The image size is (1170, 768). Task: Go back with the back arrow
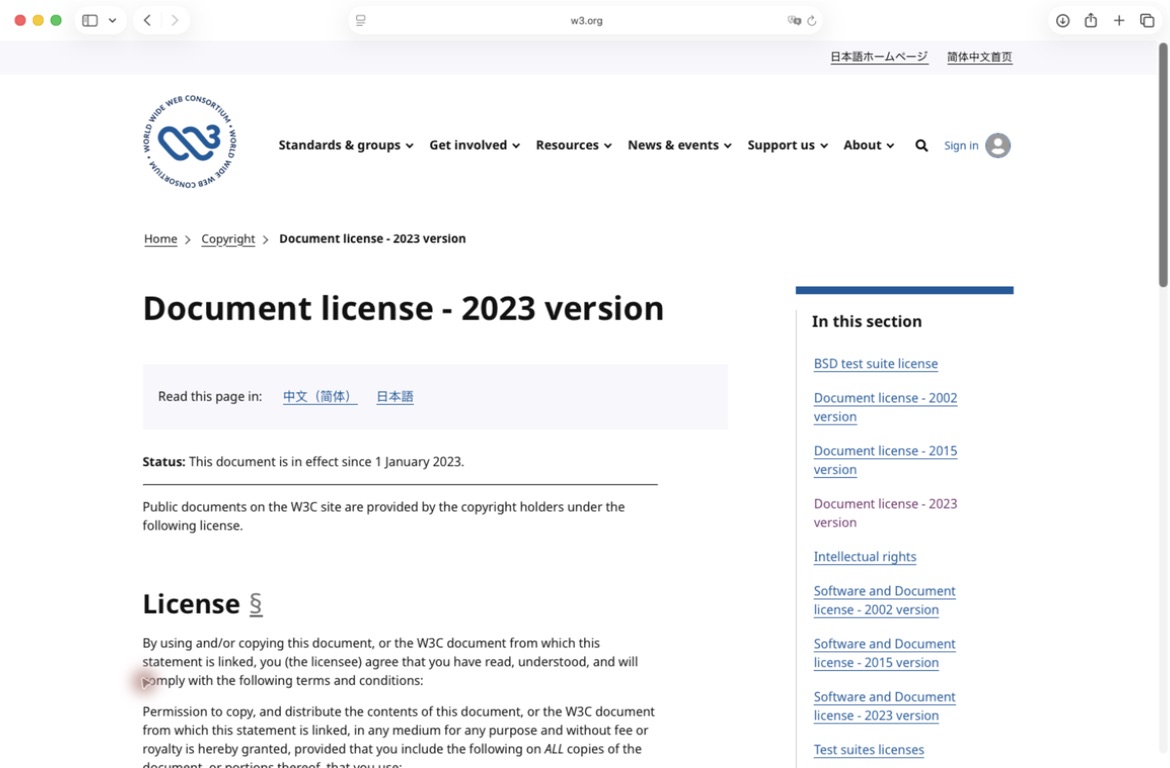(x=147, y=20)
